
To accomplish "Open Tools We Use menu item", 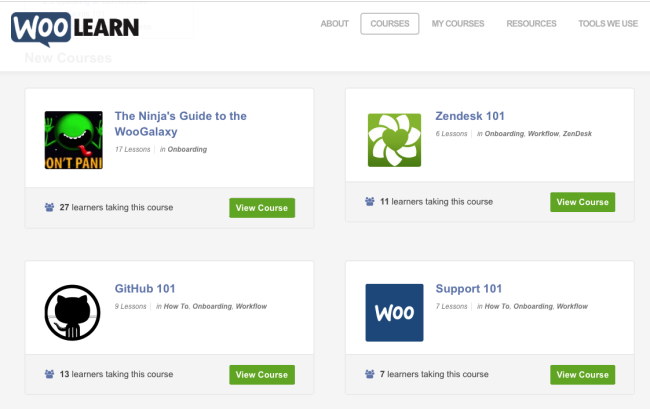I will click(608, 24).
